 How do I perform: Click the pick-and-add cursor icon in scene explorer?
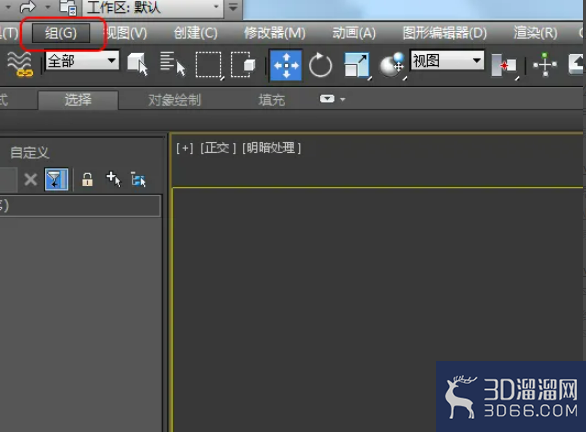coord(114,179)
